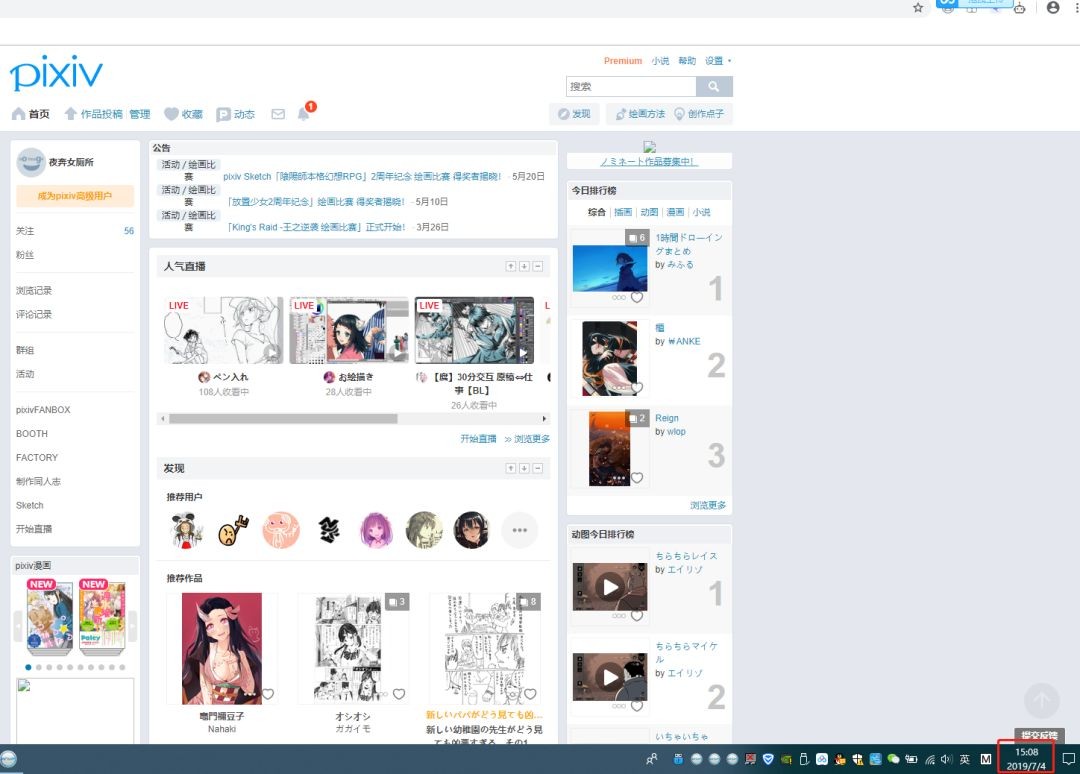This screenshot has width=1080, height=774.
Task: Open the notifications bell icon
Action: [303, 114]
